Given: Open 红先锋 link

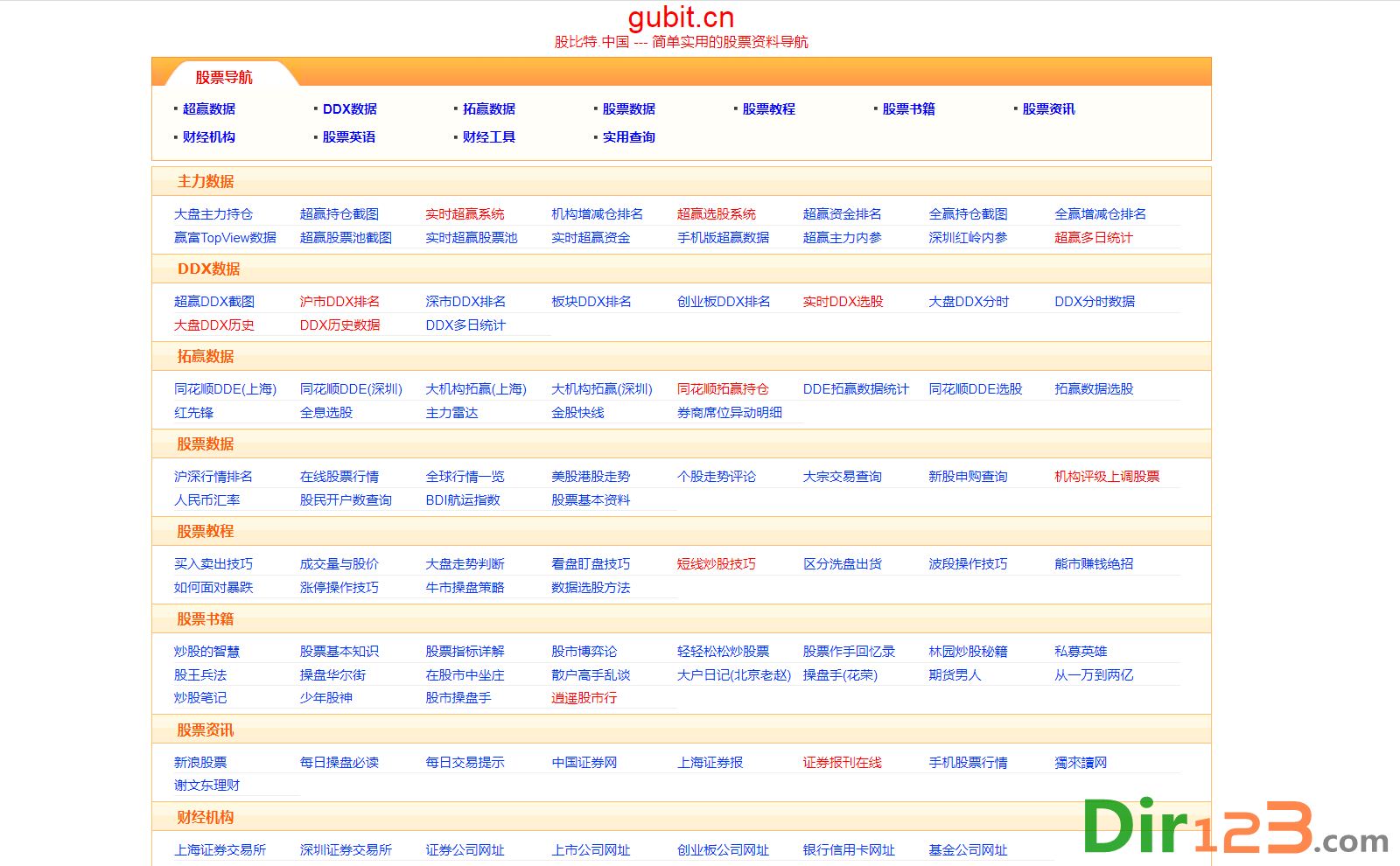Looking at the screenshot, I should pyautogui.click(x=193, y=413).
